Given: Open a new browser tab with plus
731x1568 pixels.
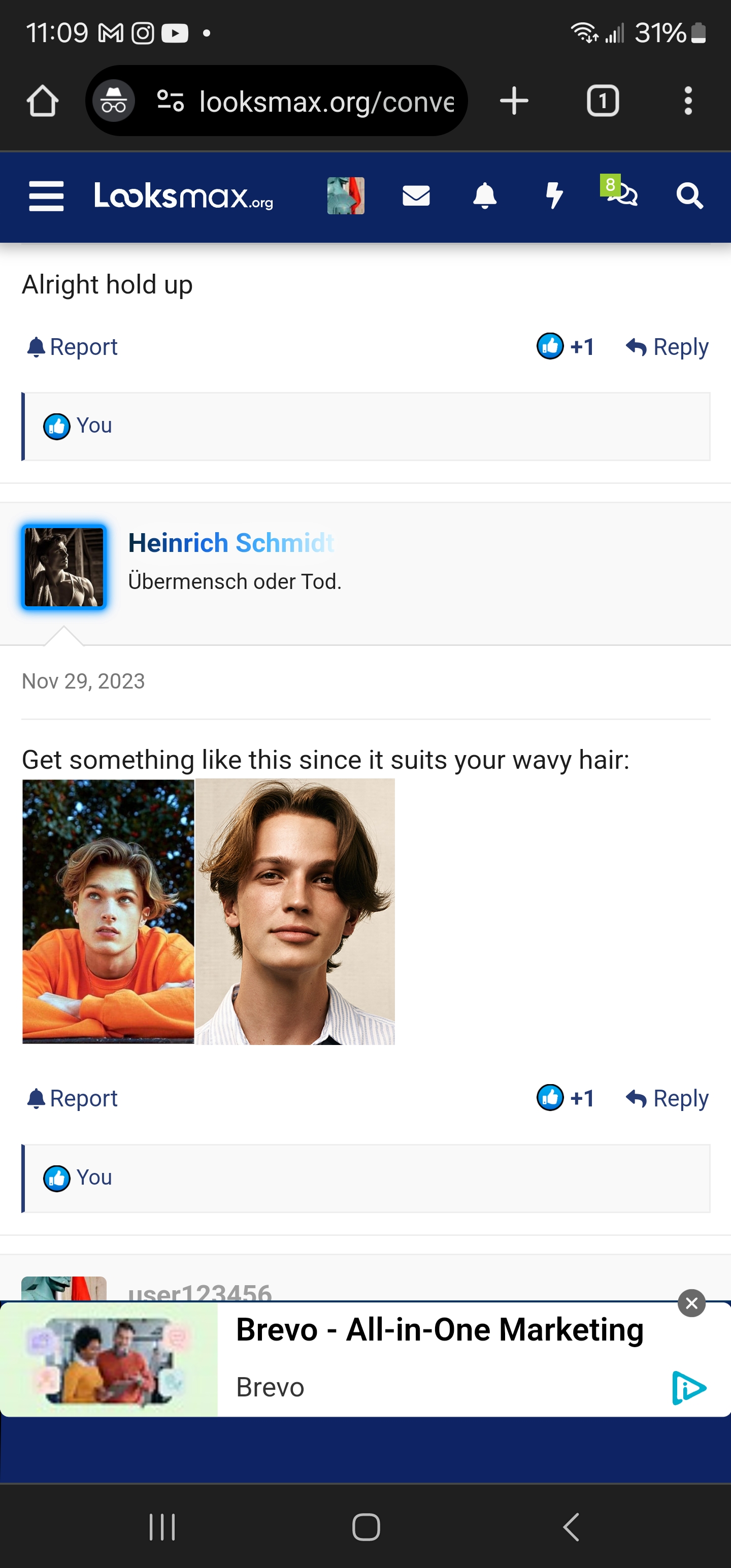Looking at the screenshot, I should pos(514,101).
